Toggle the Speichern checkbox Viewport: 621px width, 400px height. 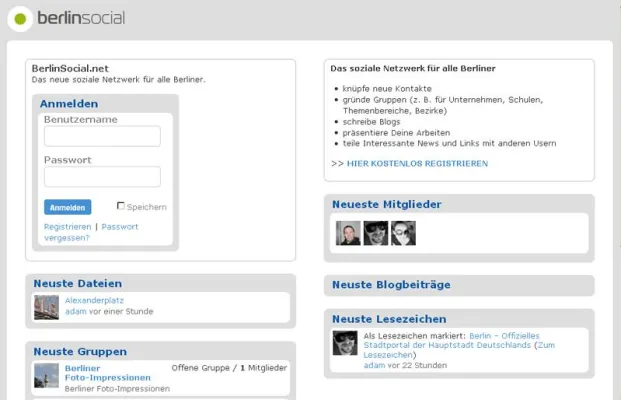pos(121,206)
